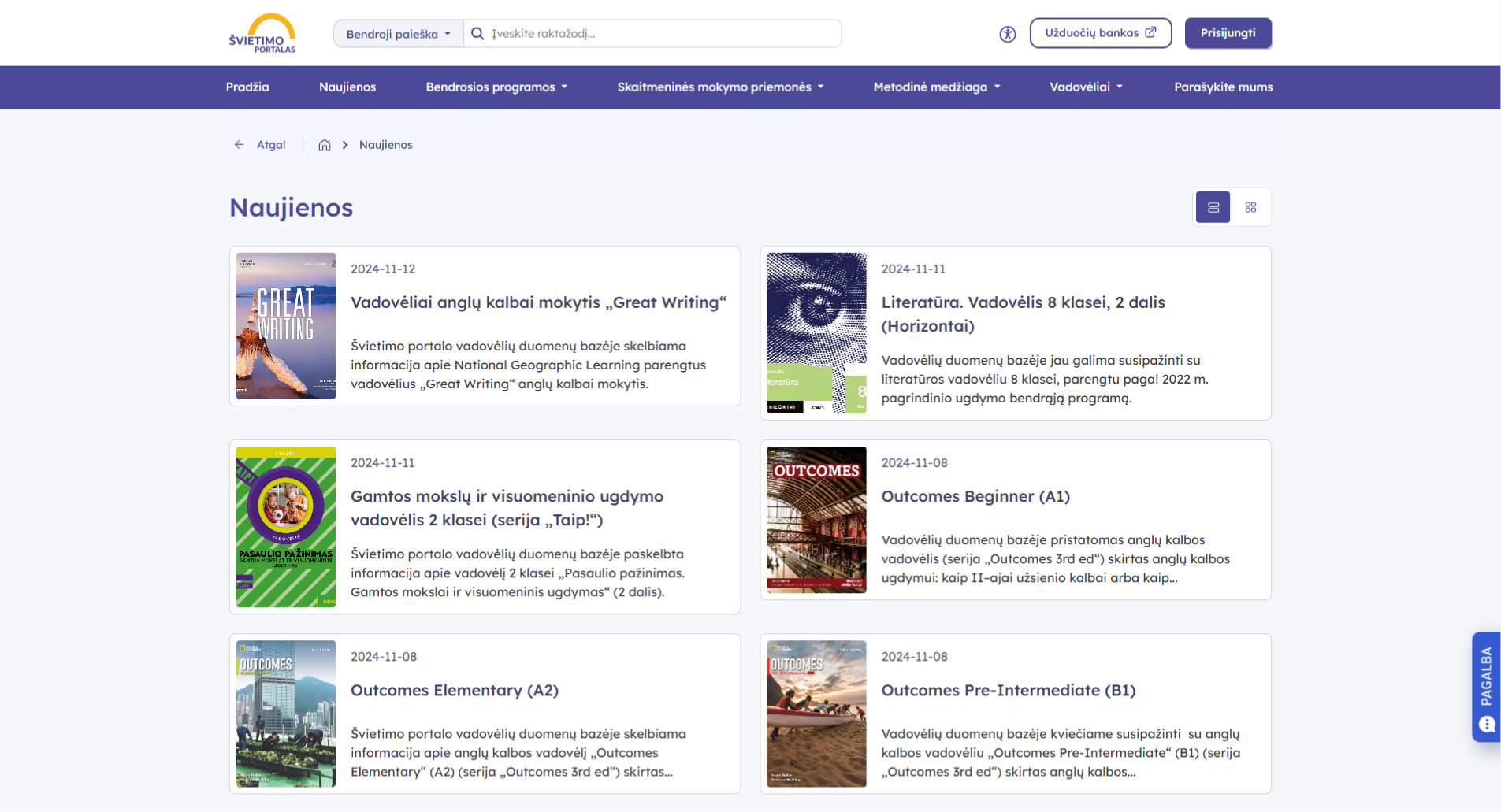Image resolution: width=1501 pixels, height=812 pixels.
Task: Open the PAGALBA help side tab
Action: coord(1486,687)
